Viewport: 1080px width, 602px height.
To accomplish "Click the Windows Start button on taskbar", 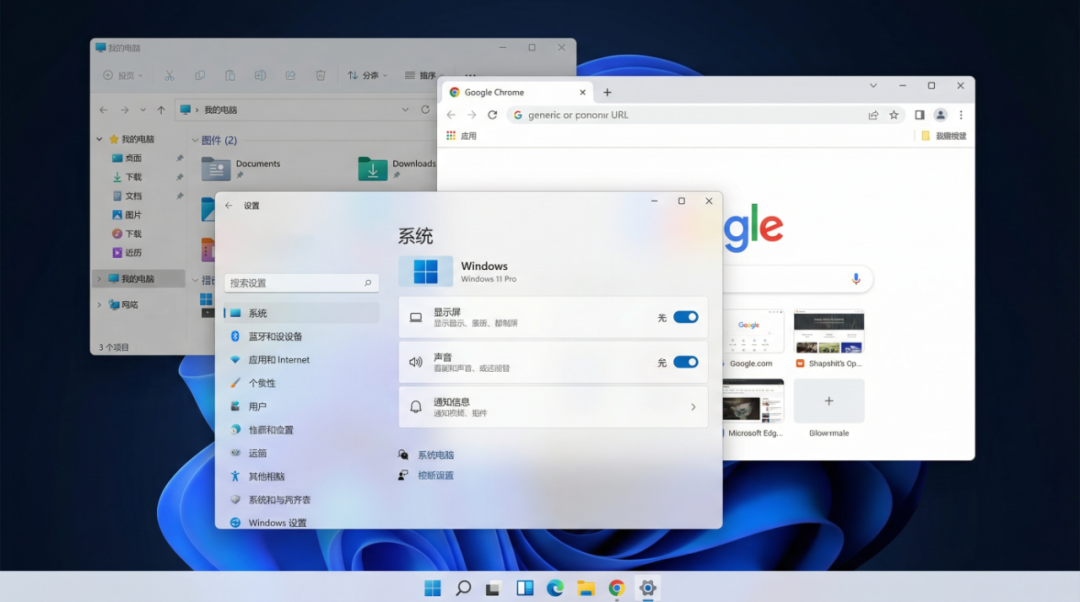I will pyautogui.click(x=432, y=588).
